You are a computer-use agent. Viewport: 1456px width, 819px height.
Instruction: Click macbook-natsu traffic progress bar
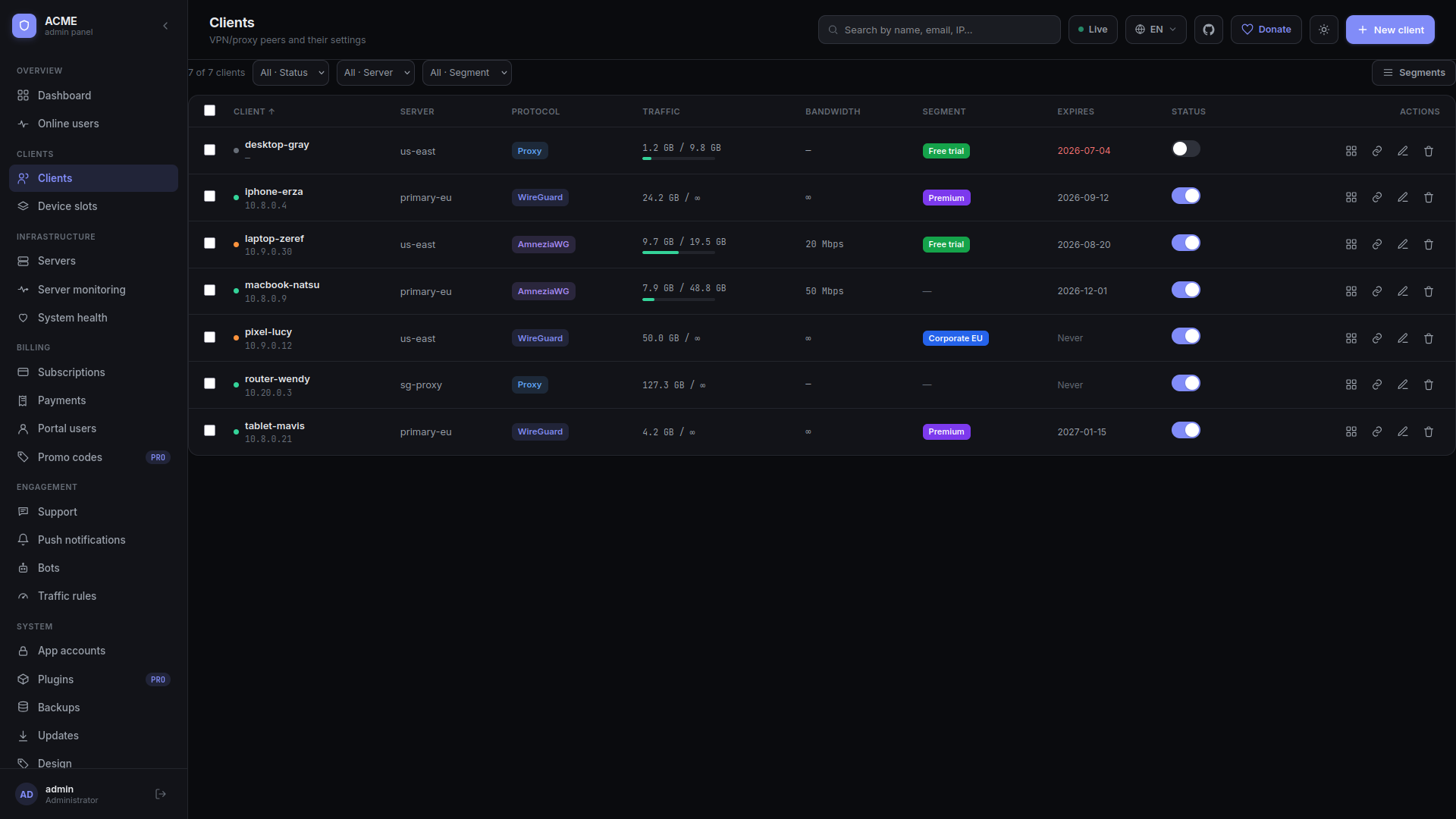pos(679,300)
